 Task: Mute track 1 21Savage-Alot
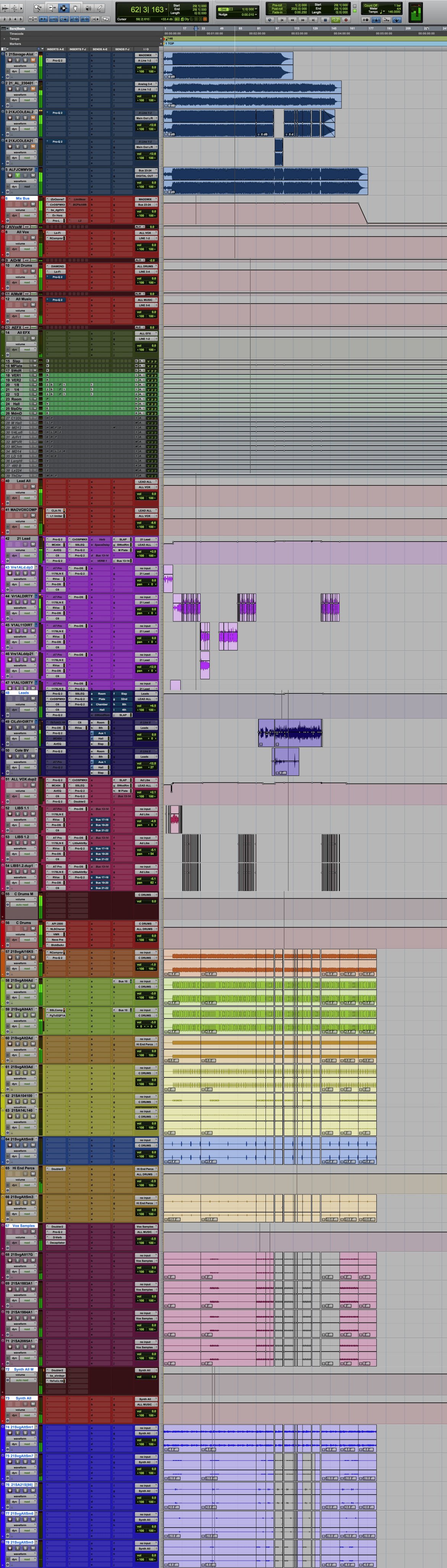[33, 60]
